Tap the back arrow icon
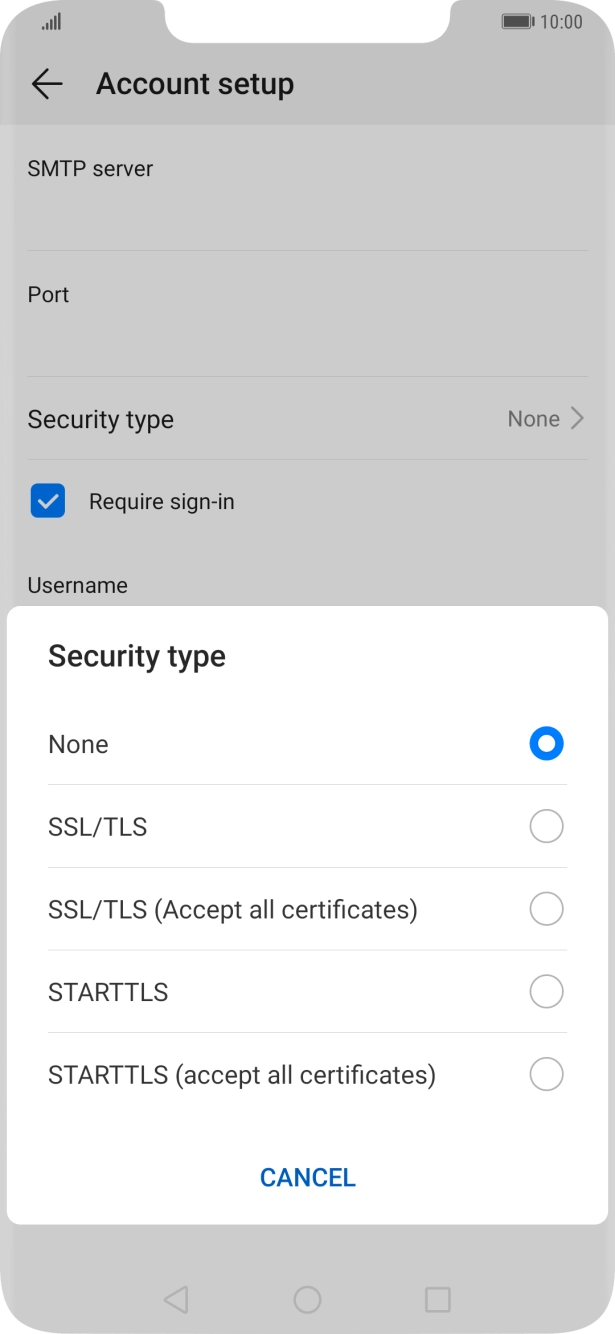Screen dimensions: 615x1334 click(47, 85)
